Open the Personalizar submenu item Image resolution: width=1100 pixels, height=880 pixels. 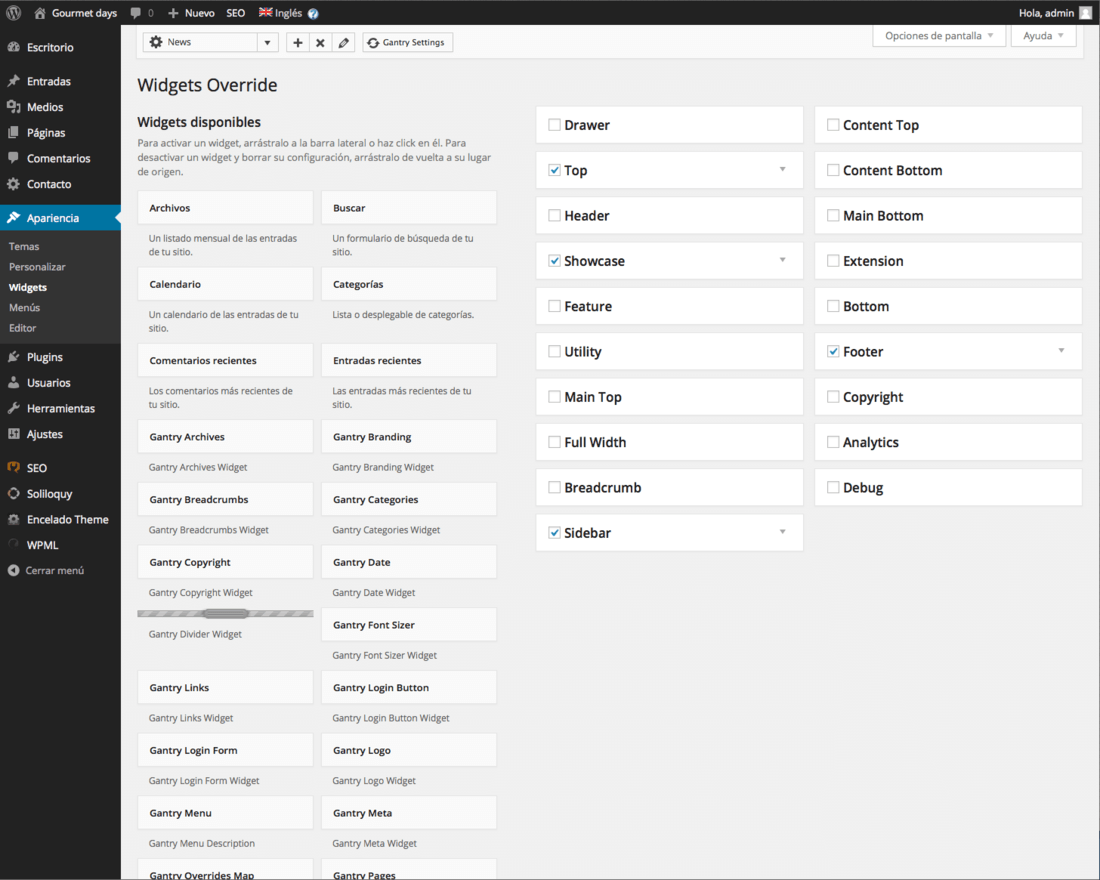click(37, 267)
